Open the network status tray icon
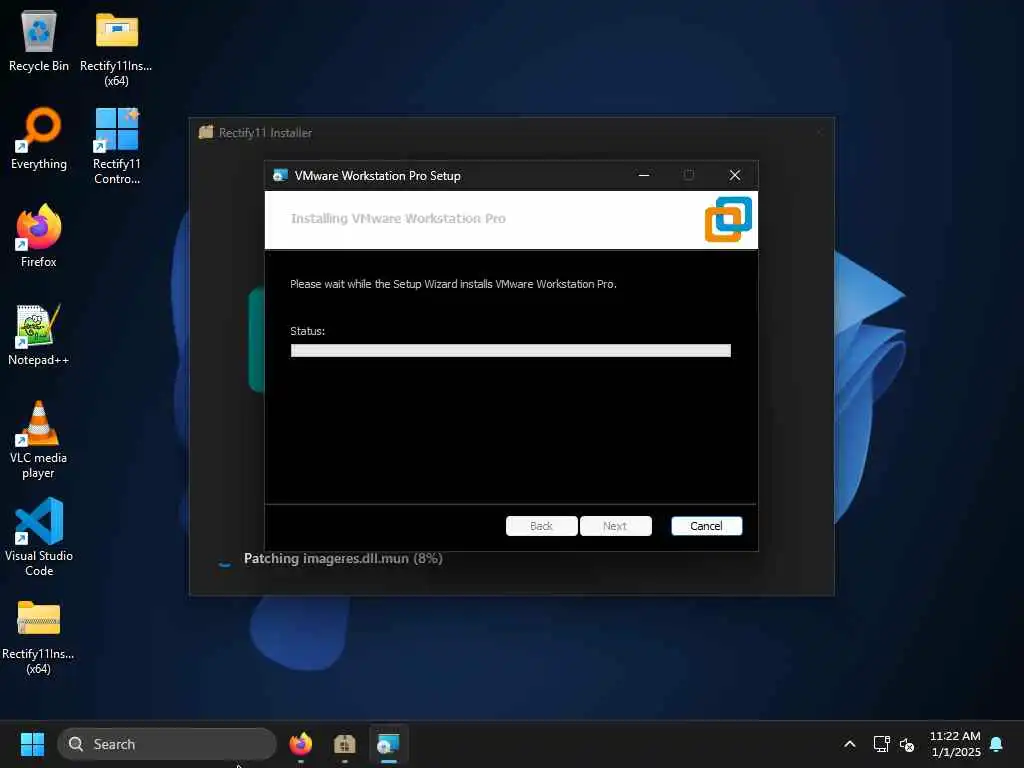The width and height of the screenshot is (1024, 768). tap(881, 744)
